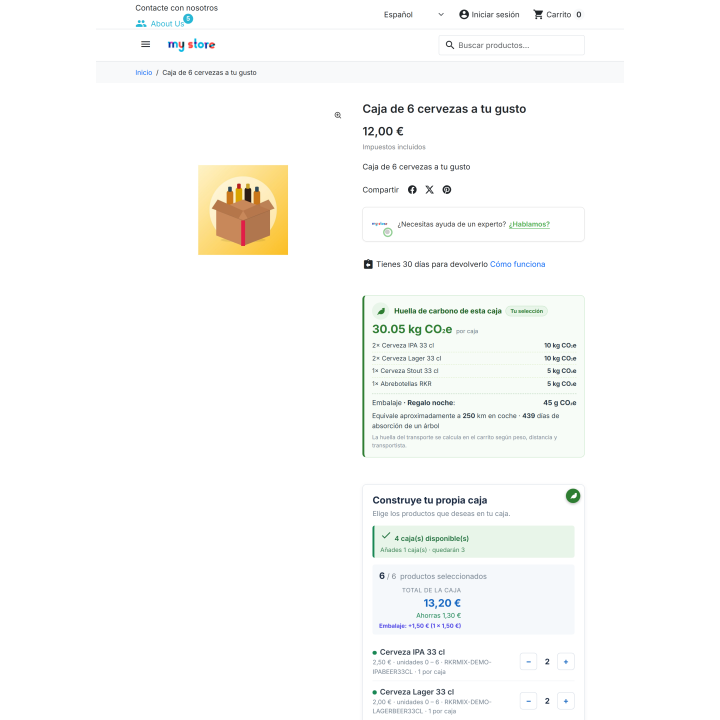Click the availability checkmark icon
The image size is (720, 720).
pyautogui.click(x=386, y=535)
